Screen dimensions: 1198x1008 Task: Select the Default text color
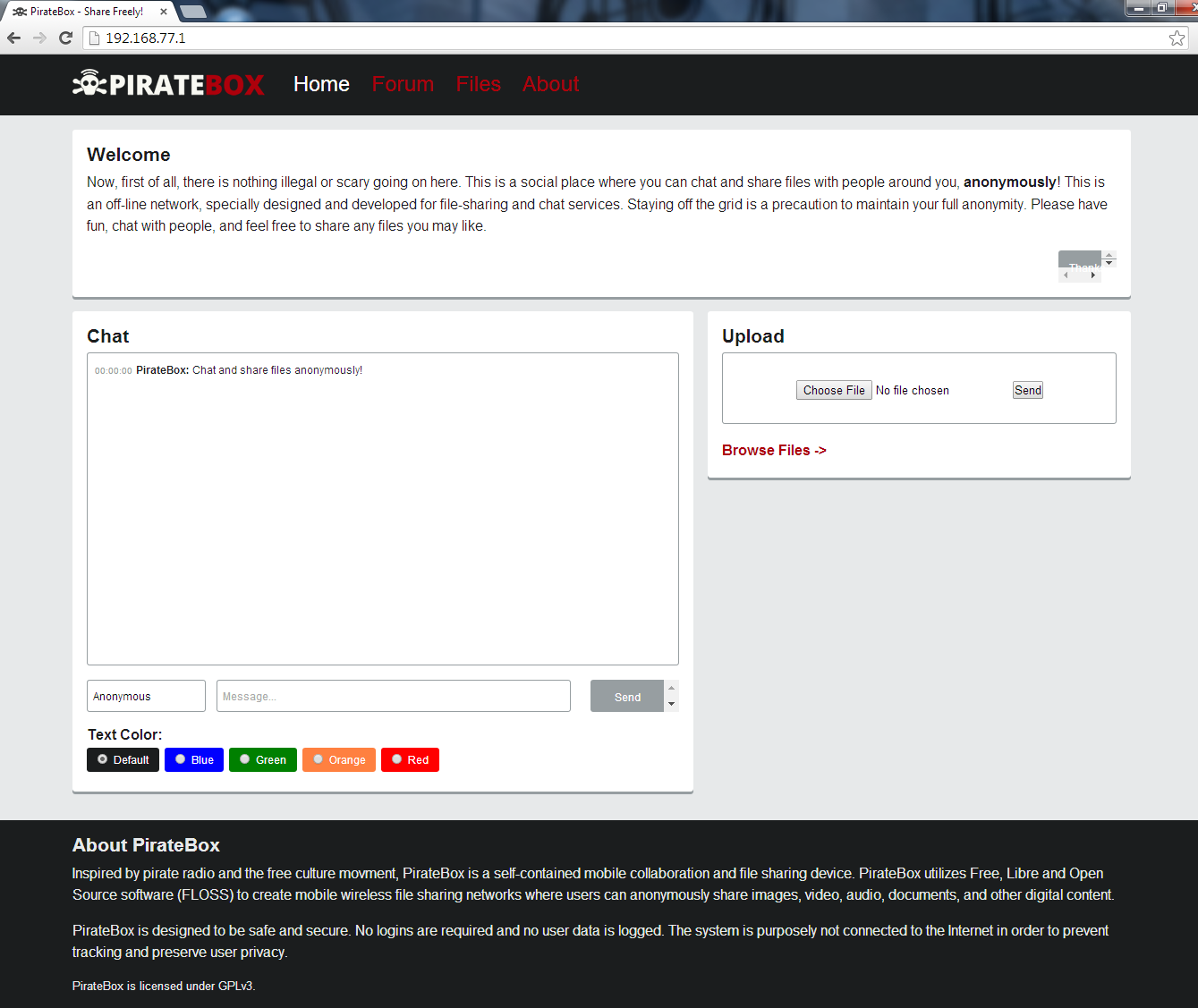(x=123, y=759)
